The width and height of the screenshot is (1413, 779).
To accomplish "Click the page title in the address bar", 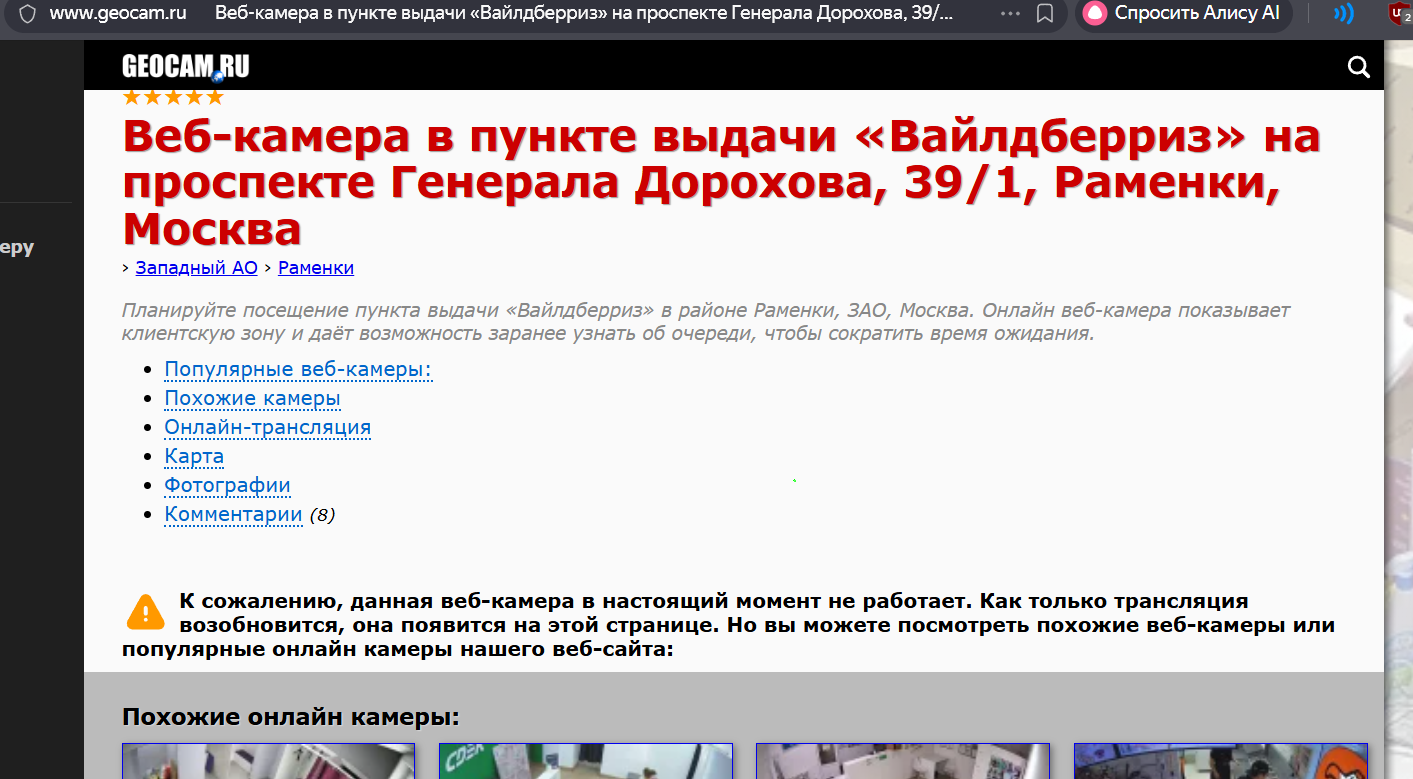I will coord(584,14).
